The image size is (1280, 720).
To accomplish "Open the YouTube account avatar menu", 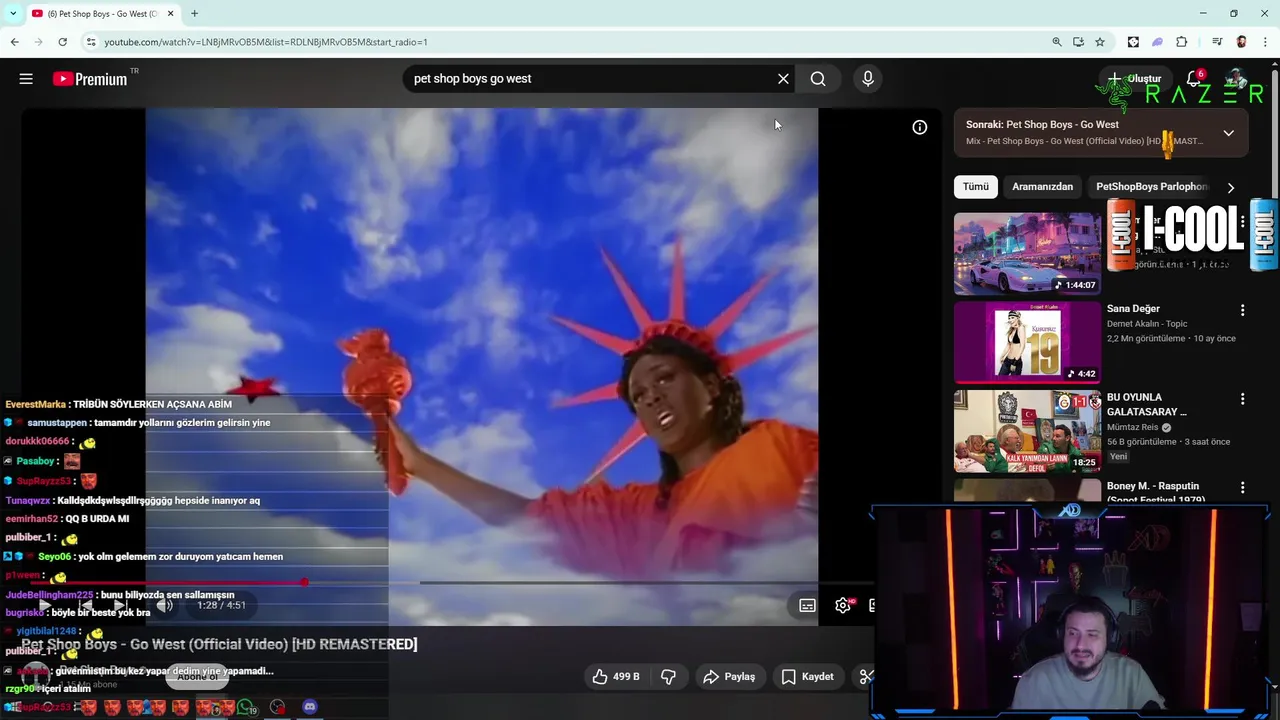I will pyautogui.click(x=1237, y=79).
